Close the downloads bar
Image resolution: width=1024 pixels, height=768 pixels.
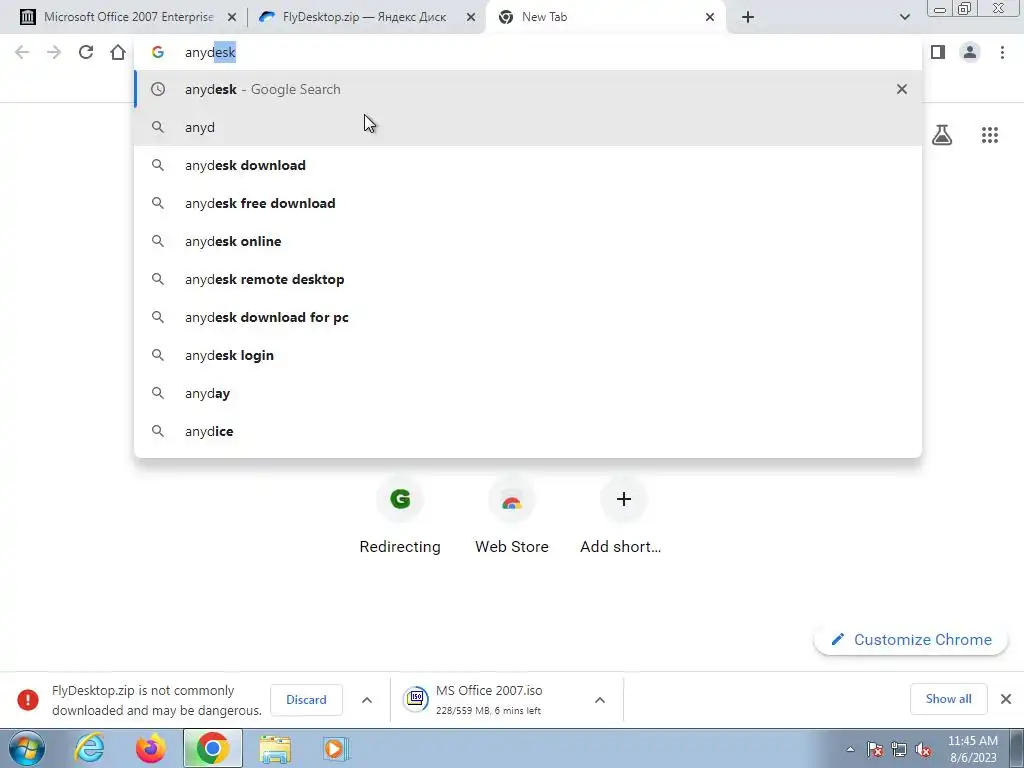coord(1006,699)
